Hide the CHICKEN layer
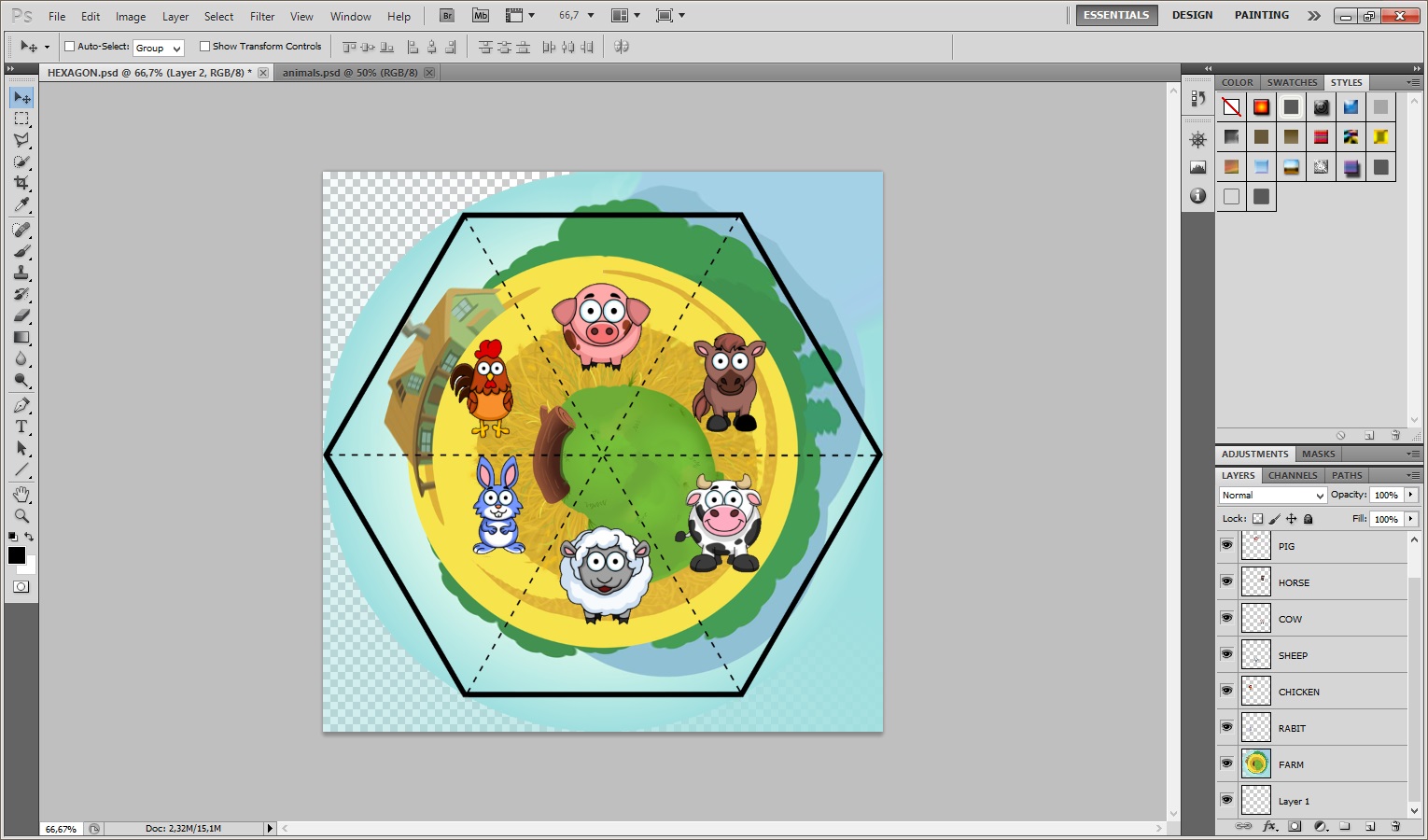Screen dimensions: 1428x840 coord(1226,691)
